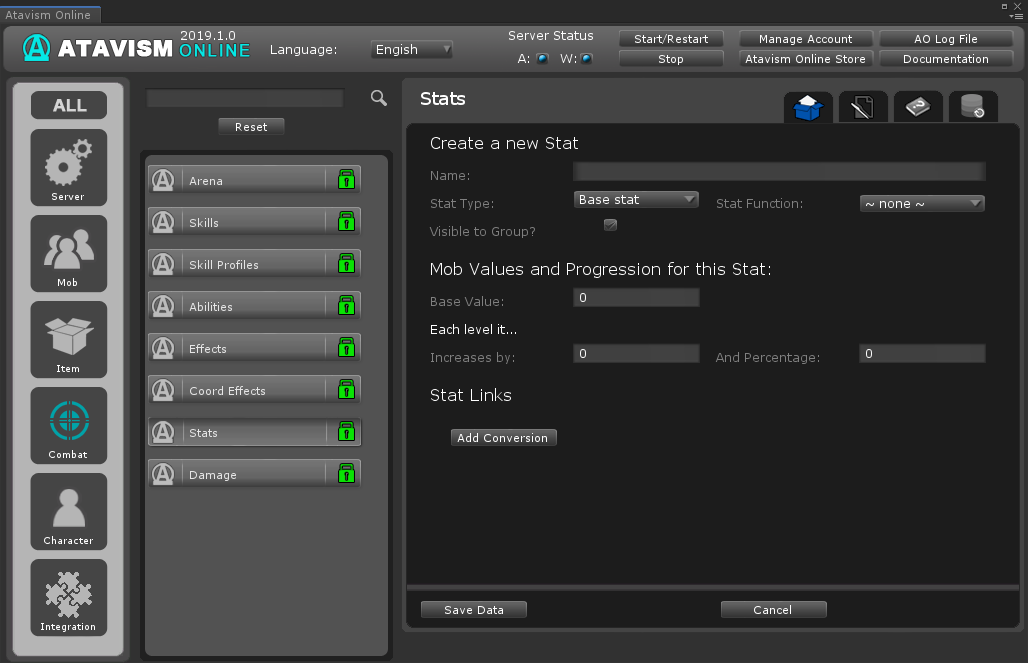This screenshot has width=1028, height=663.
Task: Toggle the Visible to Group checkbox
Action: click(x=610, y=225)
